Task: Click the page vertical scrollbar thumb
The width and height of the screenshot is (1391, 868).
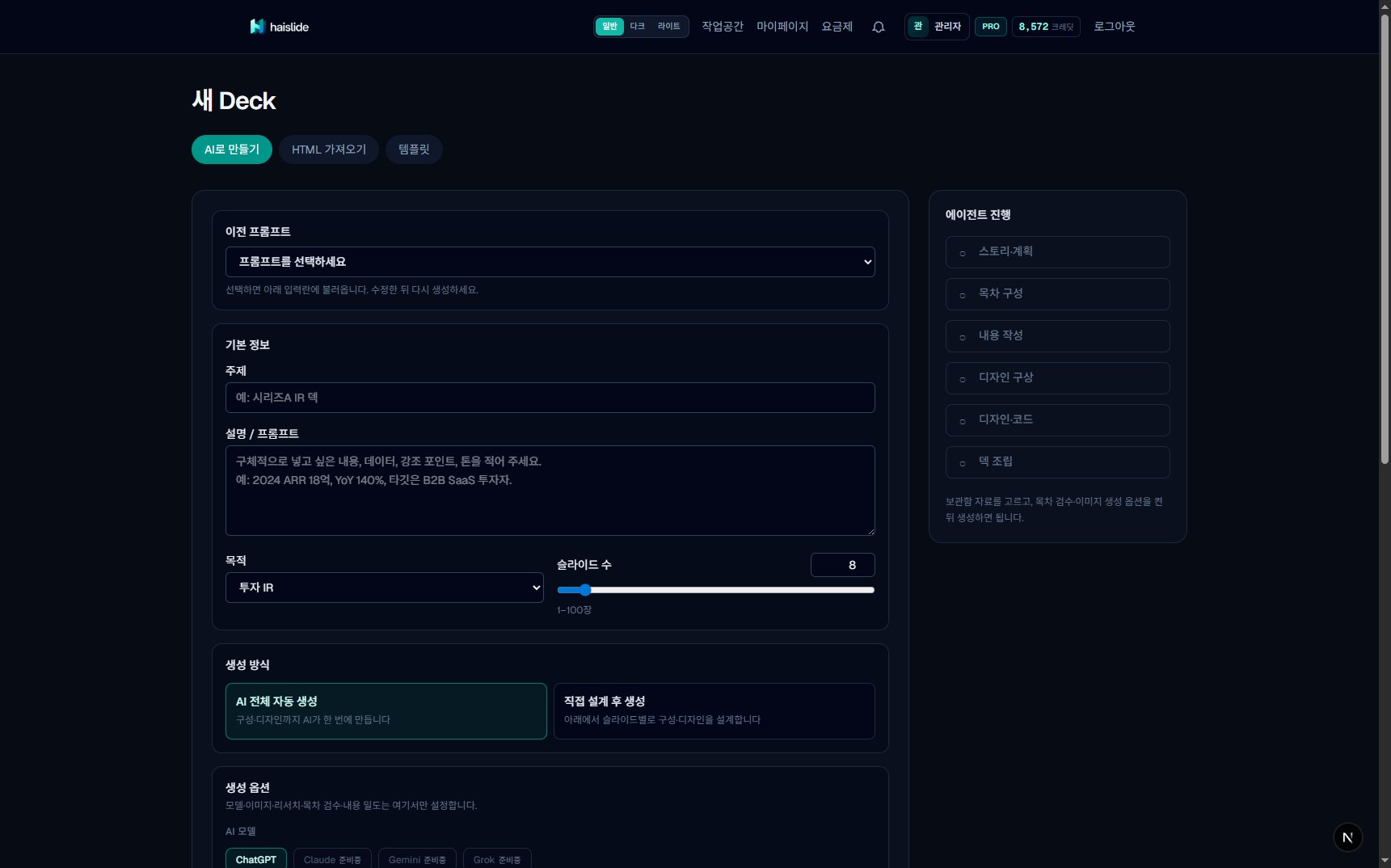Action: pyautogui.click(x=1385, y=238)
